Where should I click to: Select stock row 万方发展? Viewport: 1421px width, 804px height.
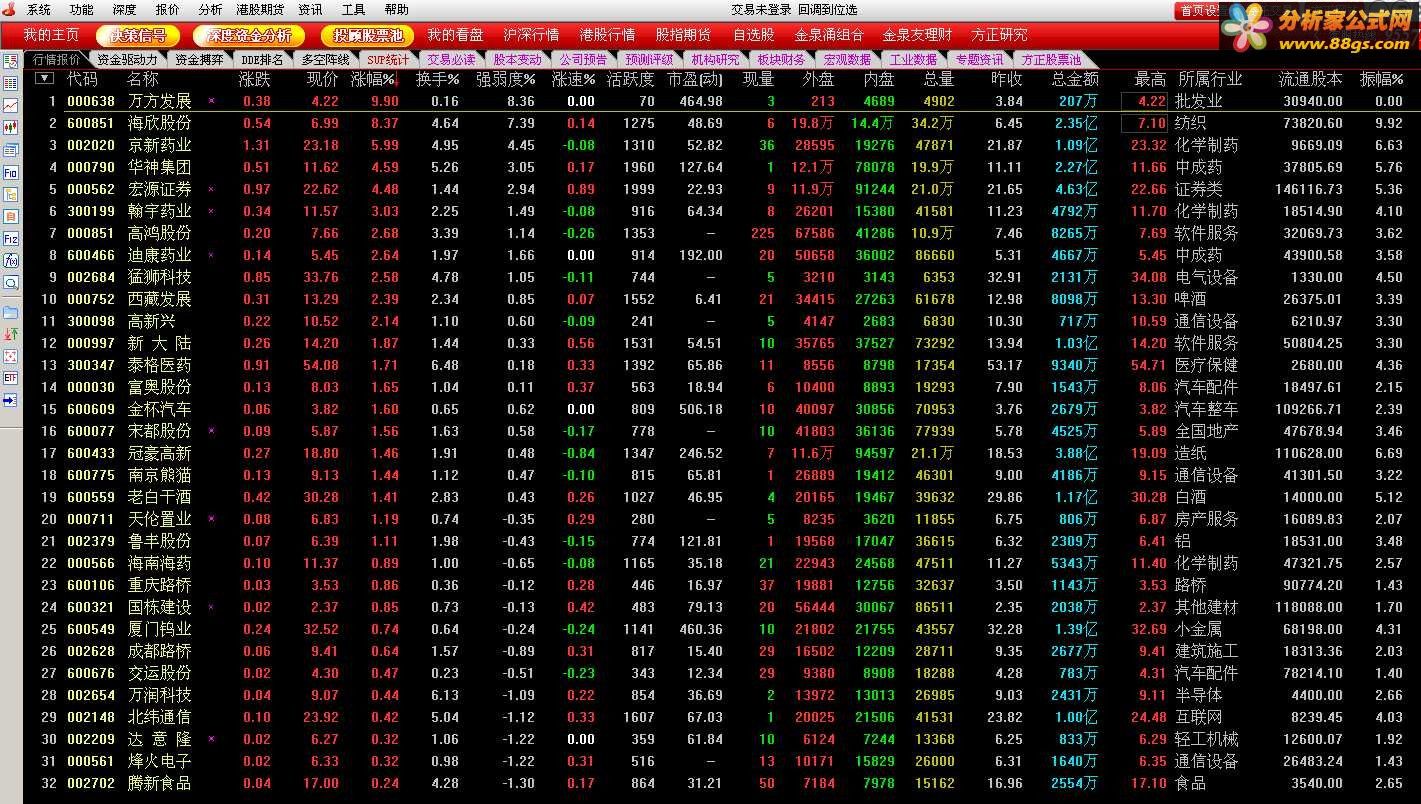click(721, 101)
